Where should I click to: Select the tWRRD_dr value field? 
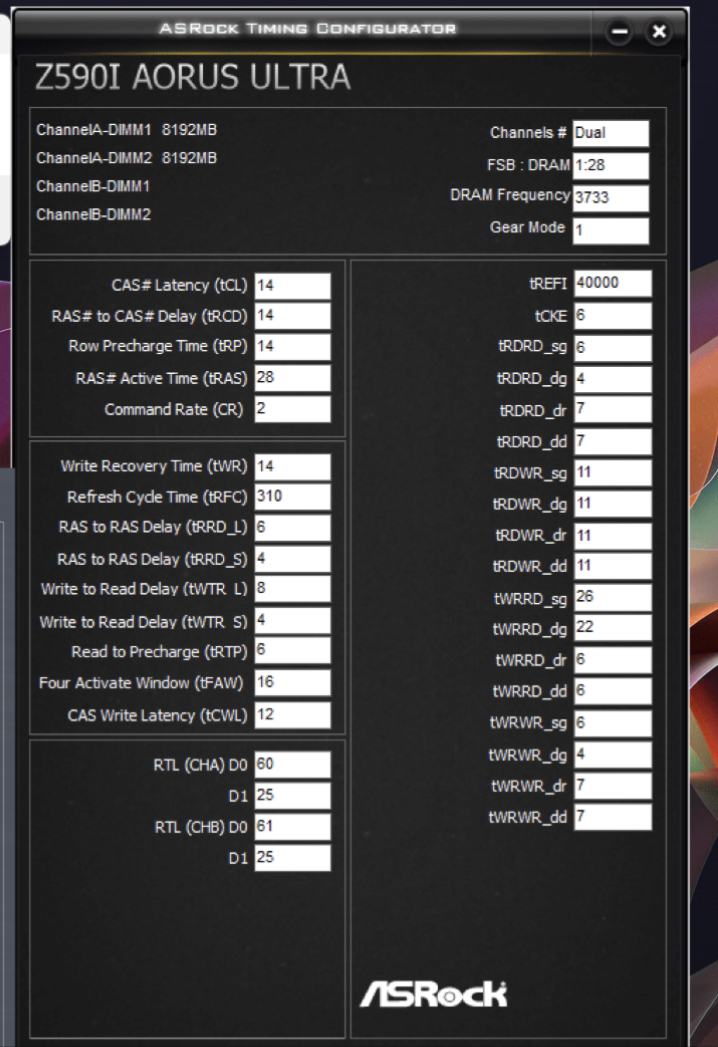[x=613, y=660]
